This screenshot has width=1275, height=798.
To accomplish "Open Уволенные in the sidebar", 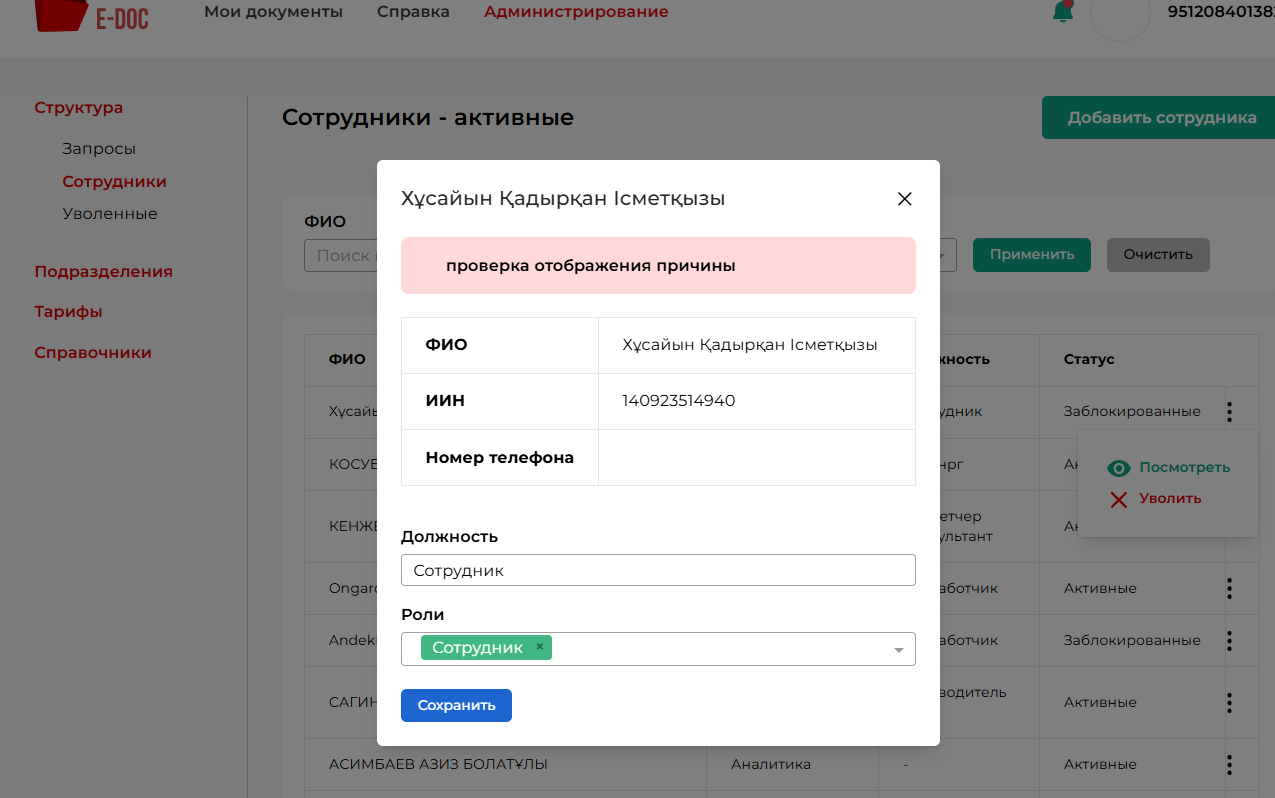I will (x=110, y=214).
